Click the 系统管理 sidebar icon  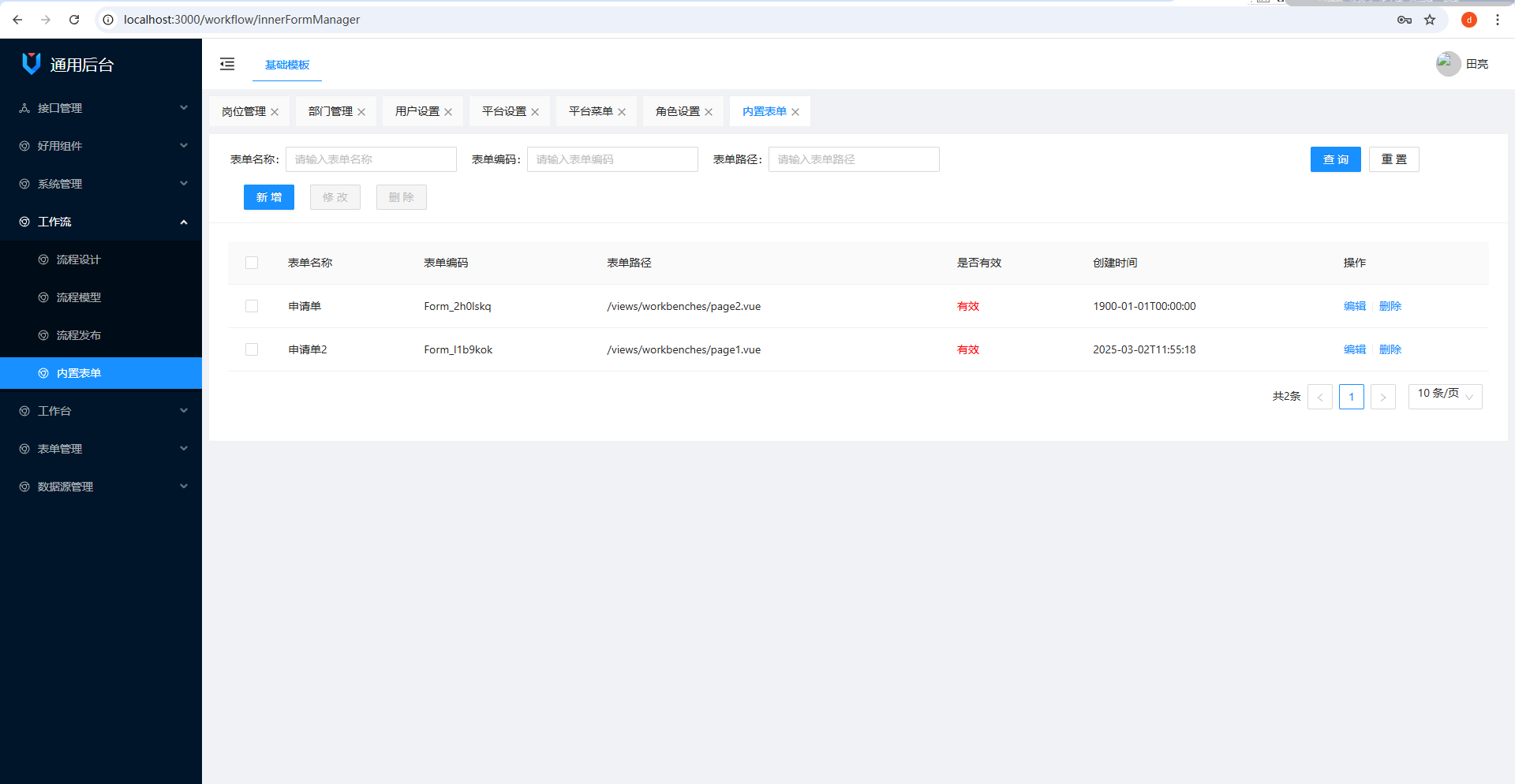tap(24, 184)
